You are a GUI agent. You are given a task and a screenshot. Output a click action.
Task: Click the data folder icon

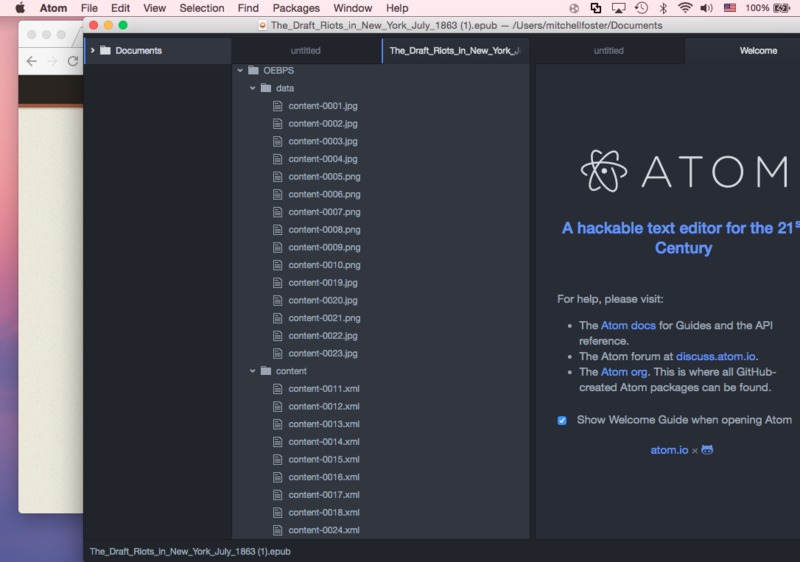[266, 88]
